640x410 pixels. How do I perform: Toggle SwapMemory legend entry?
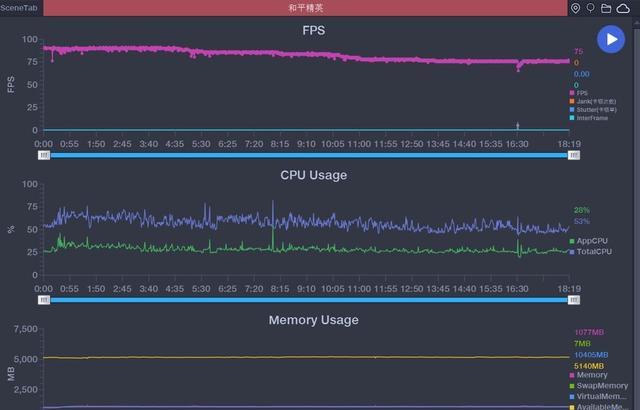click(600, 386)
